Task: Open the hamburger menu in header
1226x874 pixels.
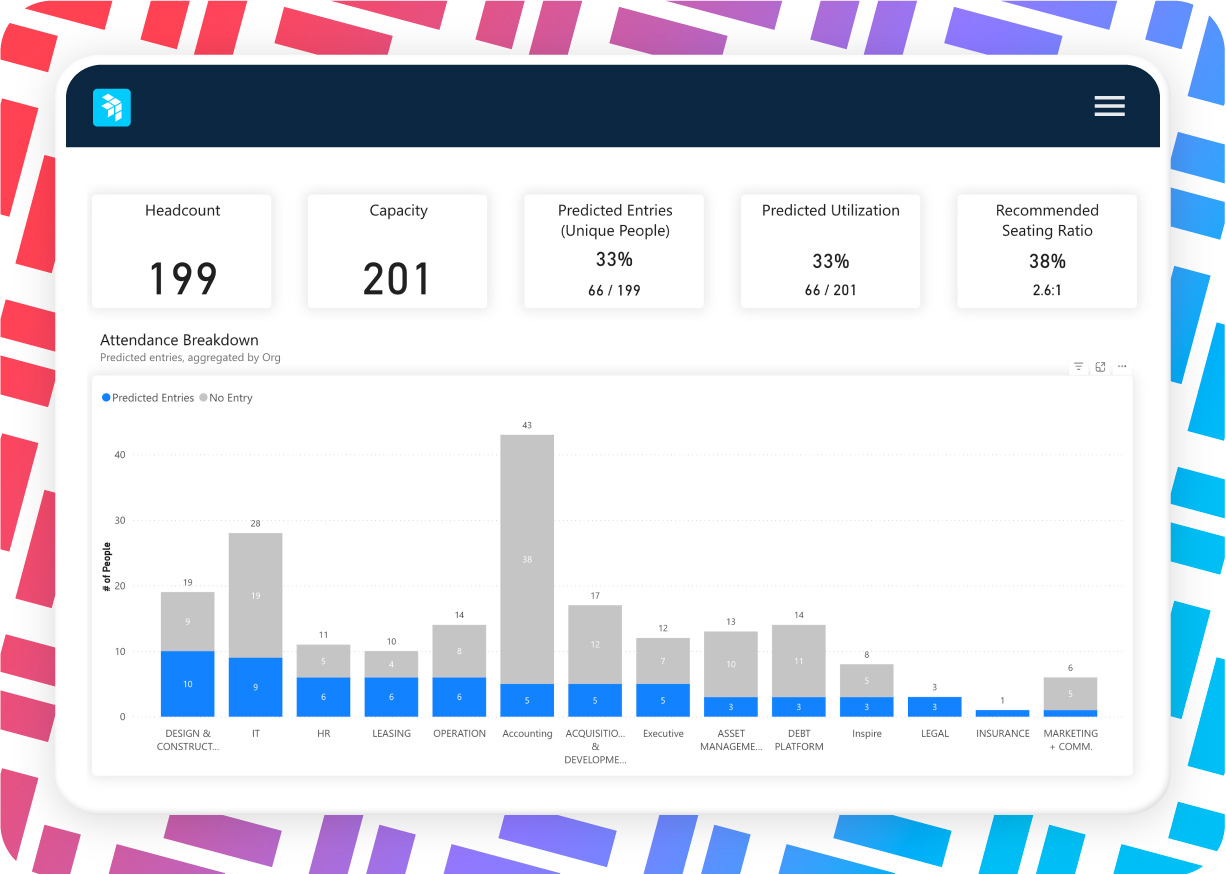Action: 1109,107
